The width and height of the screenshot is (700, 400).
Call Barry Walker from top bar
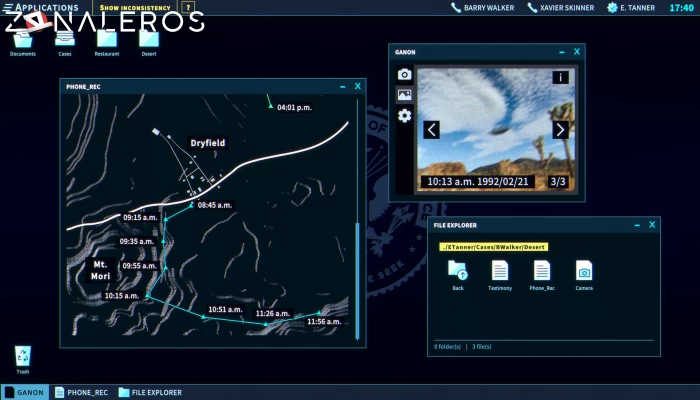(483, 8)
